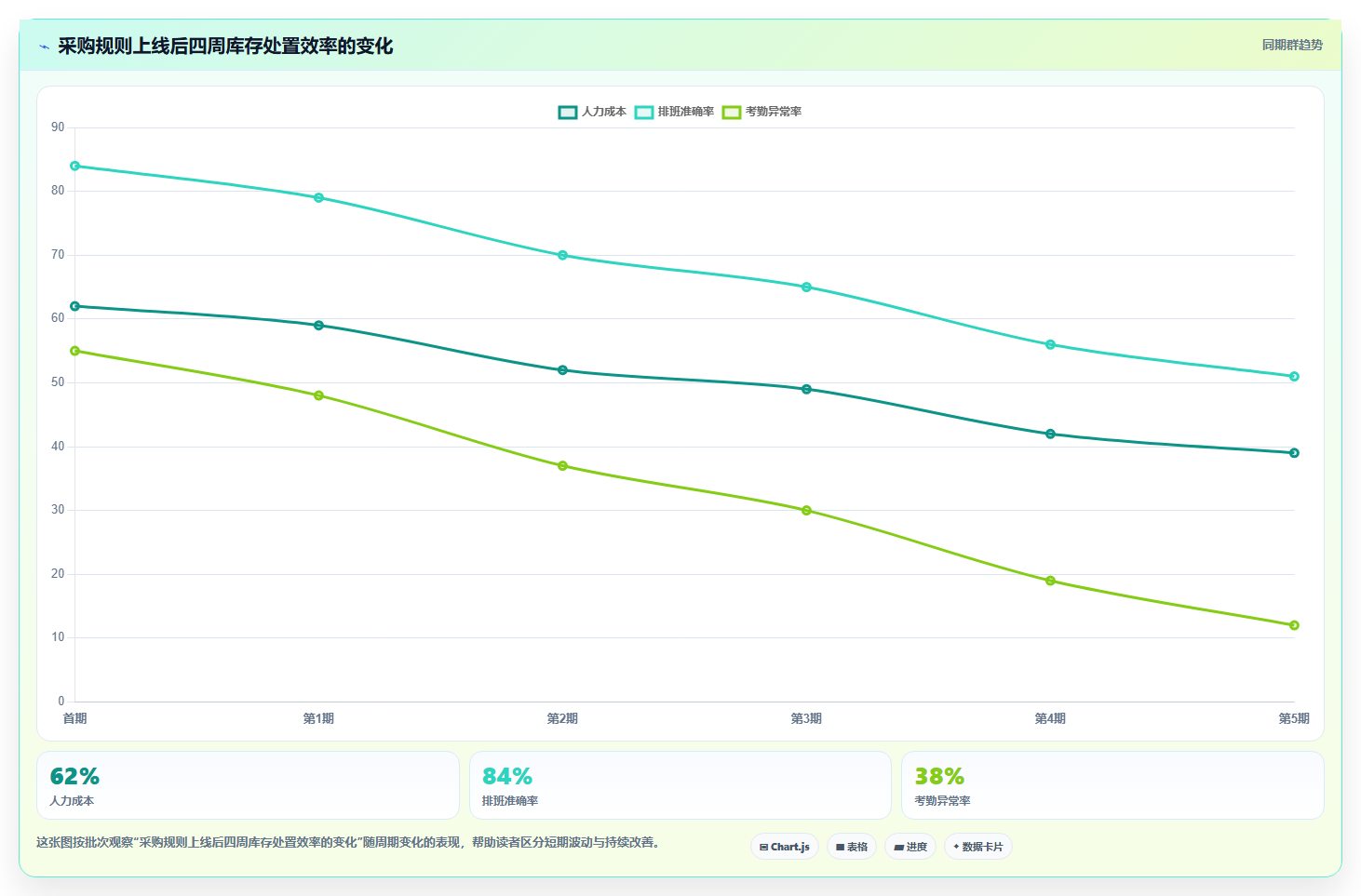Click the description text starting with 这张图按批次观察
1361x896 pixels.
[x=348, y=842]
